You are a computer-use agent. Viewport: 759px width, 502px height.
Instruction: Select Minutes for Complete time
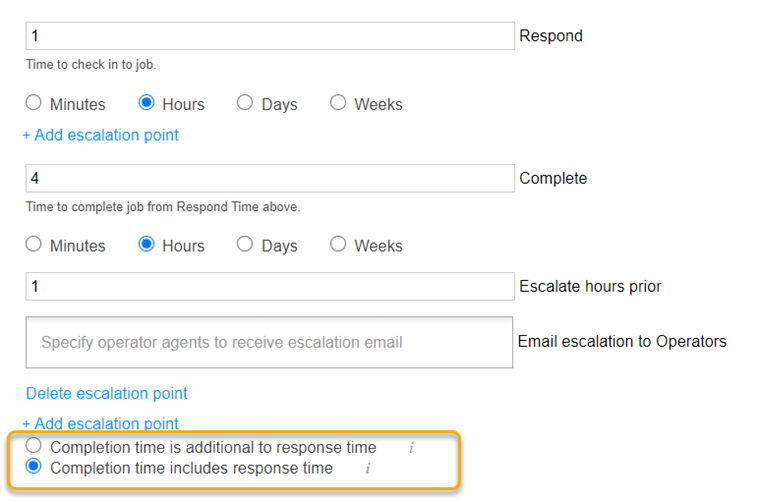coord(34,245)
